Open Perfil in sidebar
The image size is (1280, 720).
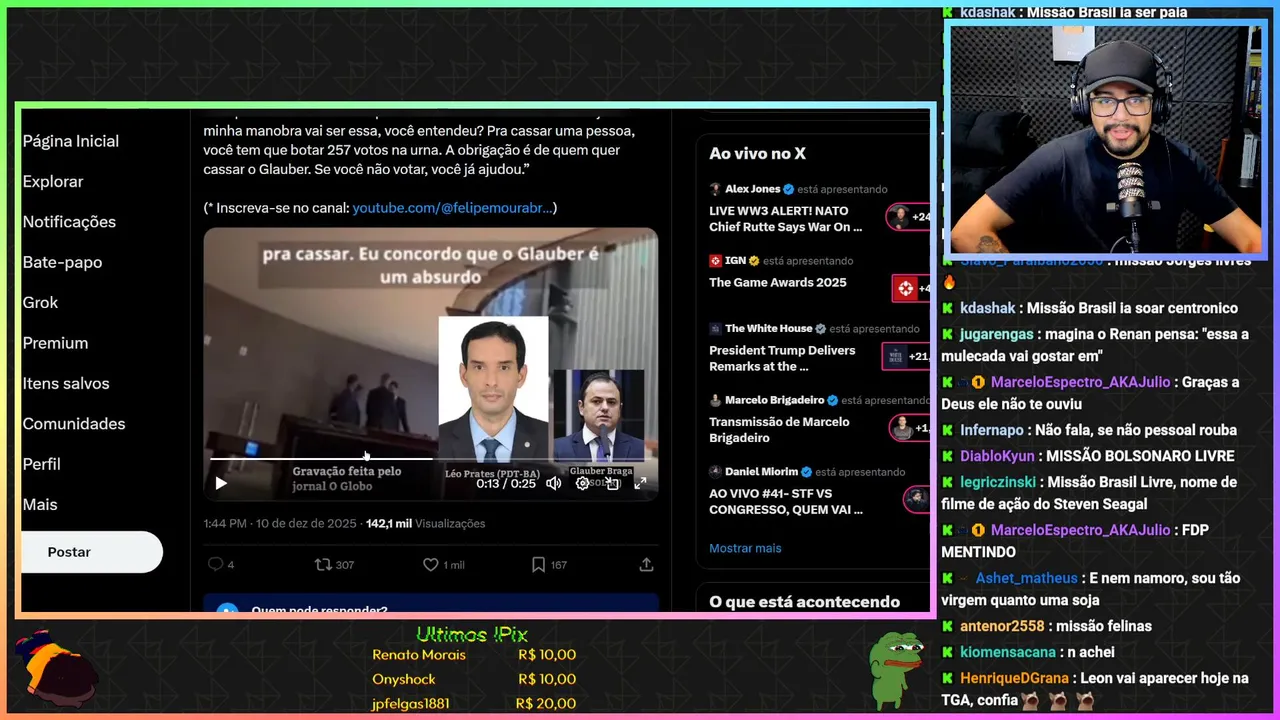click(x=41, y=464)
